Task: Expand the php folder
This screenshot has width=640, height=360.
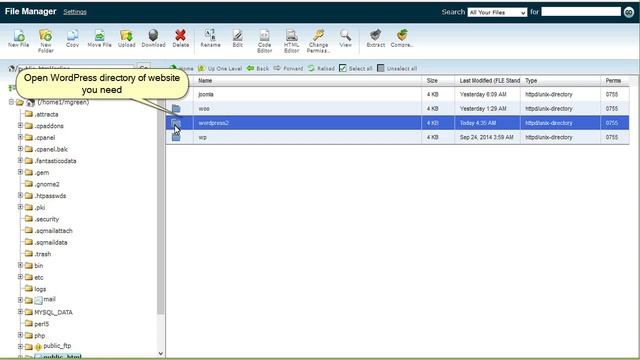Action: (20, 335)
